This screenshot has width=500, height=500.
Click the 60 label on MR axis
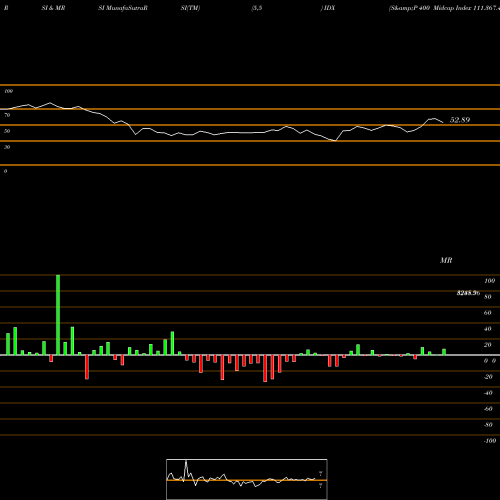click(x=488, y=313)
